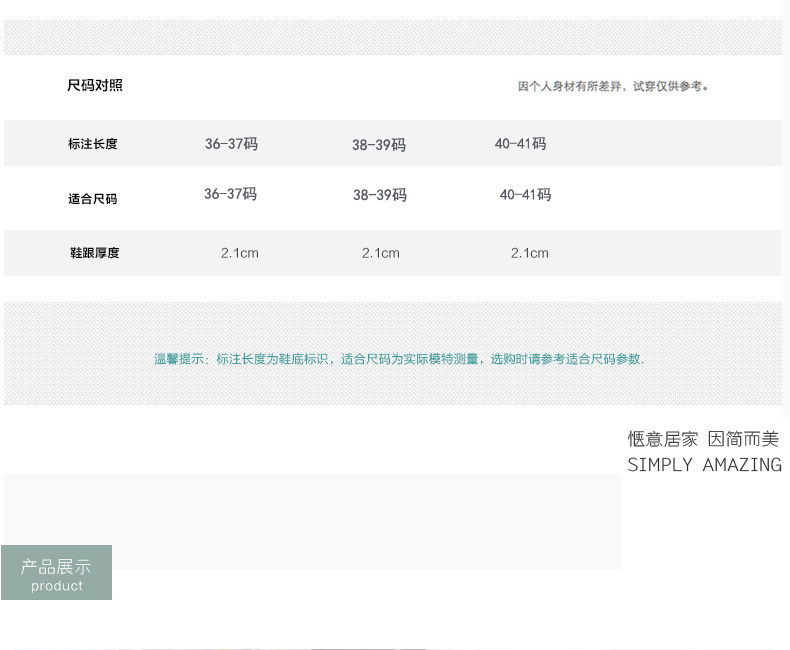Click the middle 2.1cm heel thickness value
The width and height of the screenshot is (790, 650).
(381, 253)
